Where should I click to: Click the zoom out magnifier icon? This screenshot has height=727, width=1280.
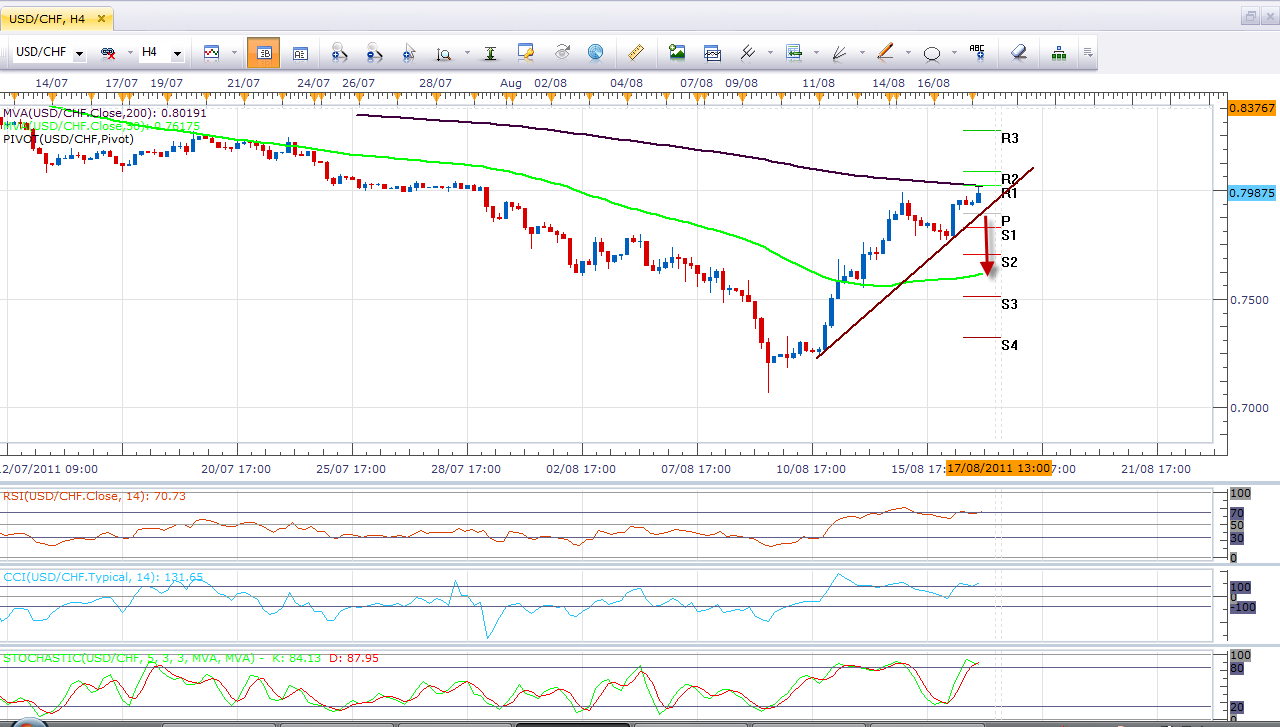(x=374, y=52)
